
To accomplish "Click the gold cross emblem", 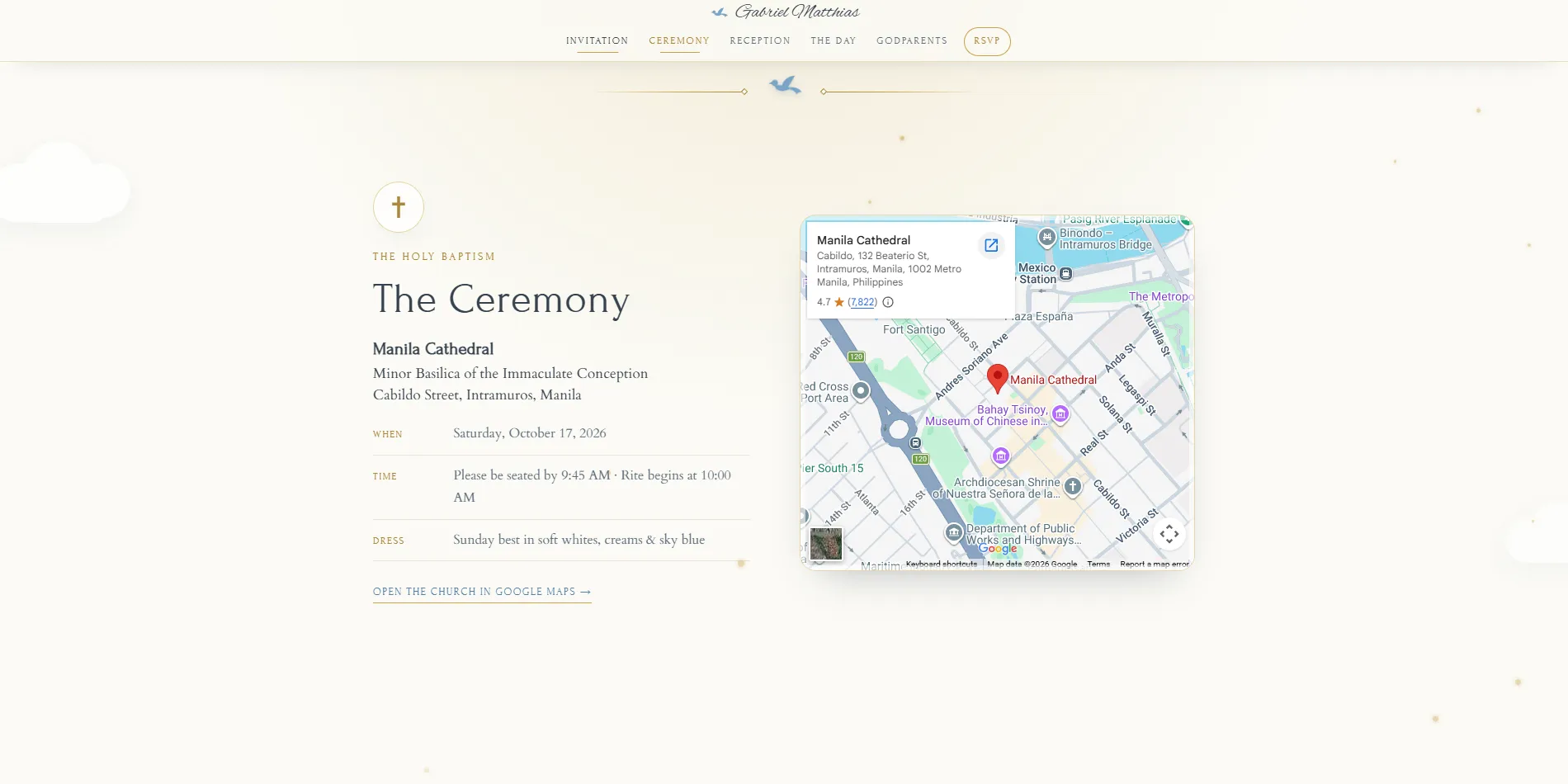I will (399, 207).
